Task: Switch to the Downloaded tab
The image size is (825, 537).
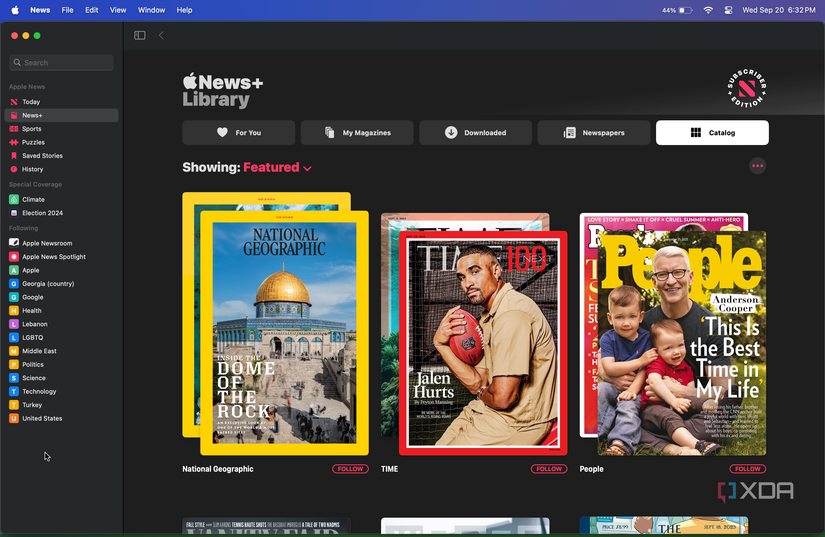Action: click(x=476, y=133)
